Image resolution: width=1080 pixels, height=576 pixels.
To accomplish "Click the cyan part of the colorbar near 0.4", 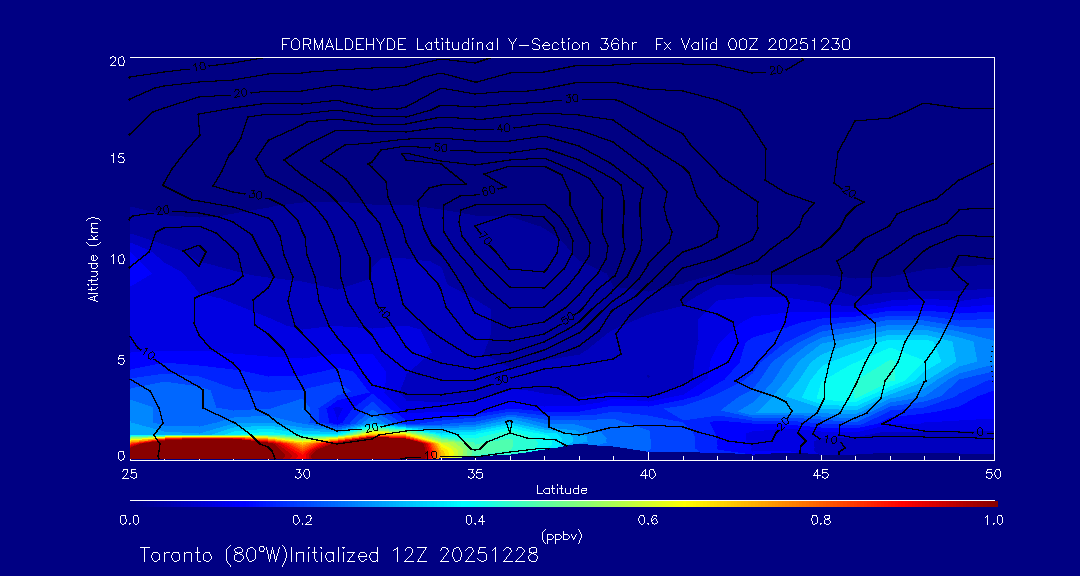I will point(475,502).
